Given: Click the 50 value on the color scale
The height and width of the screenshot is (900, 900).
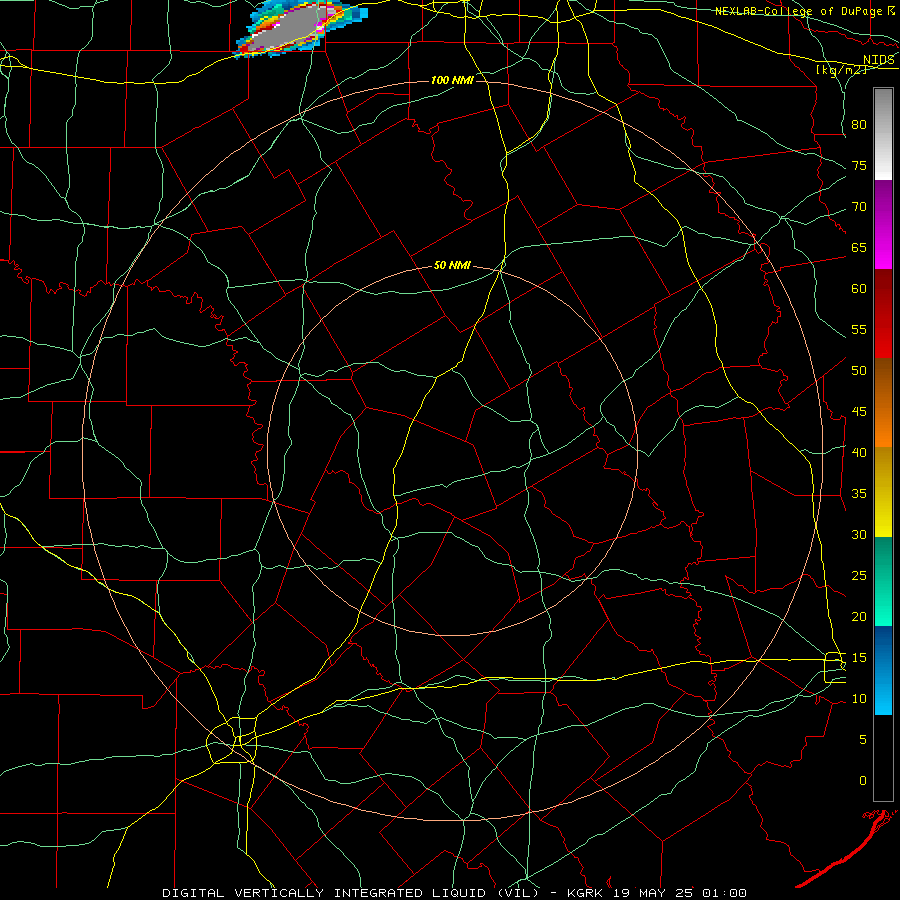Looking at the screenshot, I should [x=859, y=371].
